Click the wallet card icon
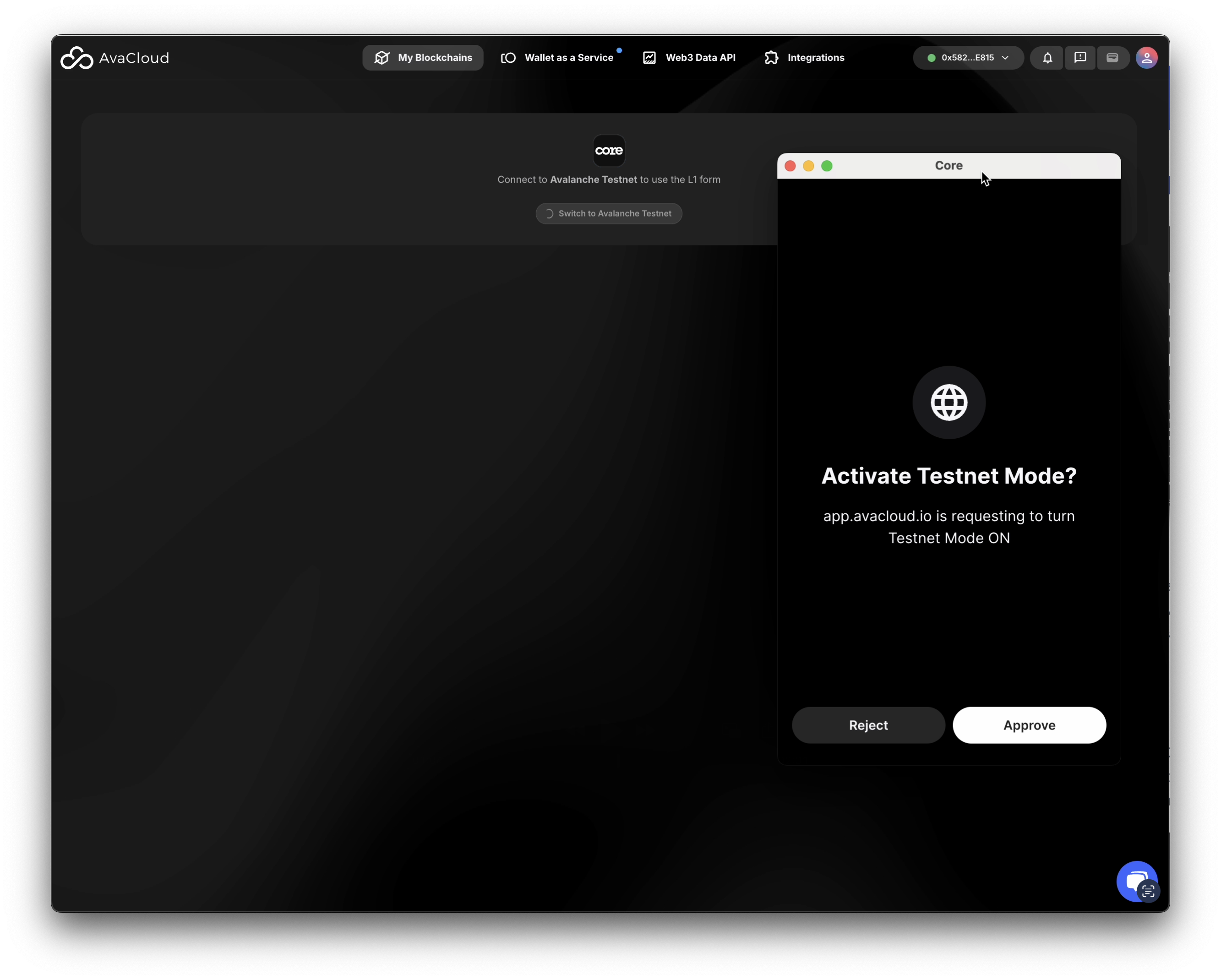 1112,58
